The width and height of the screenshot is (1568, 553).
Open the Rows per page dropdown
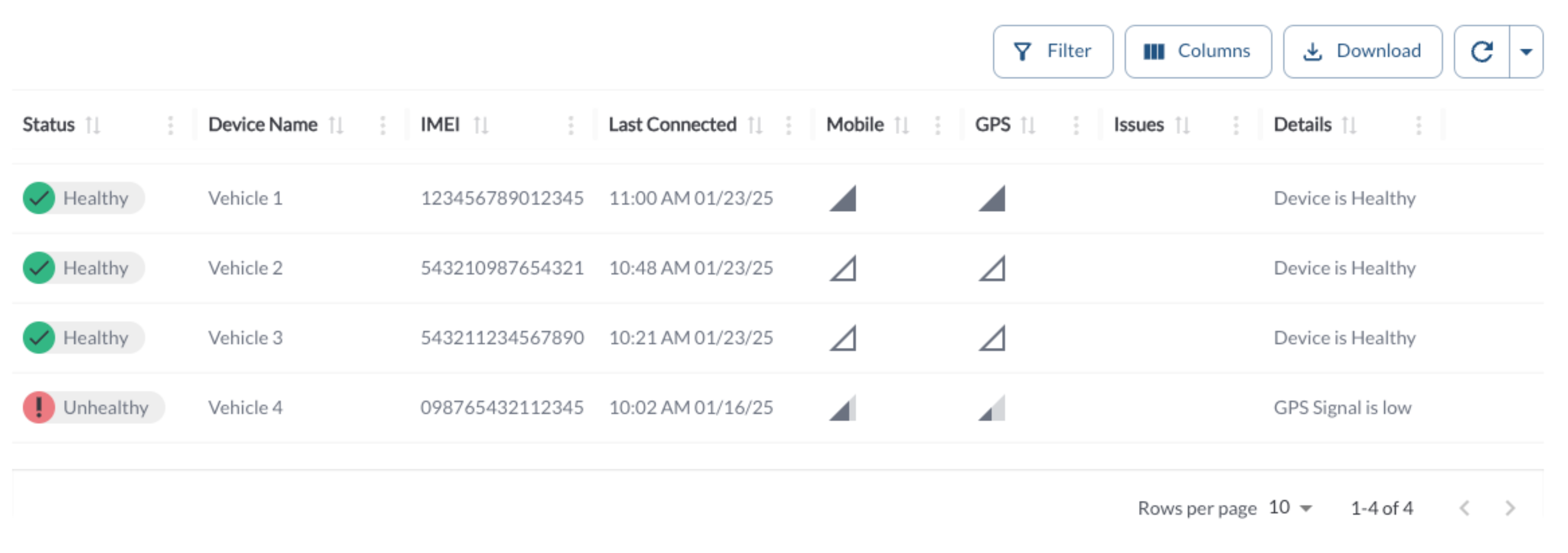pyautogui.click(x=1290, y=508)
